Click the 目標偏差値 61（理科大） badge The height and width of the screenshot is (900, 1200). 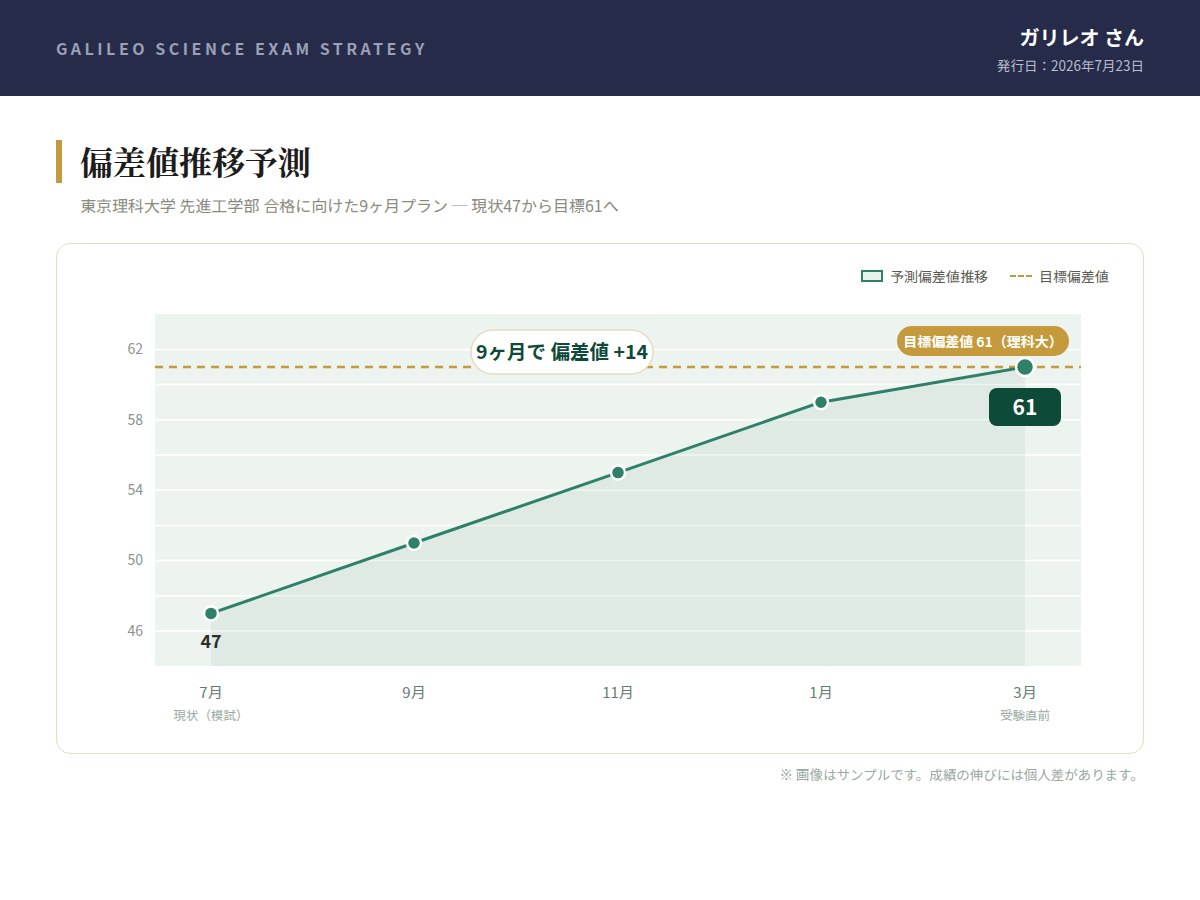[983, 341]
